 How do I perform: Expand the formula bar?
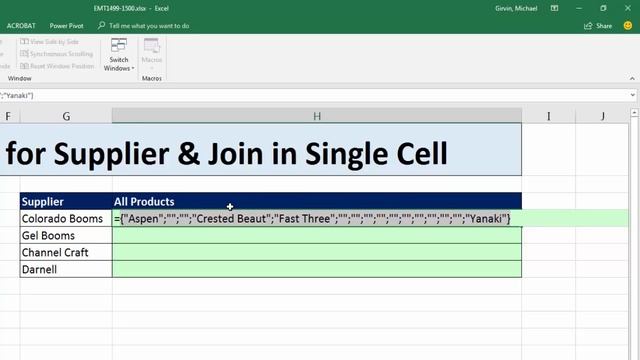(633, 95)
